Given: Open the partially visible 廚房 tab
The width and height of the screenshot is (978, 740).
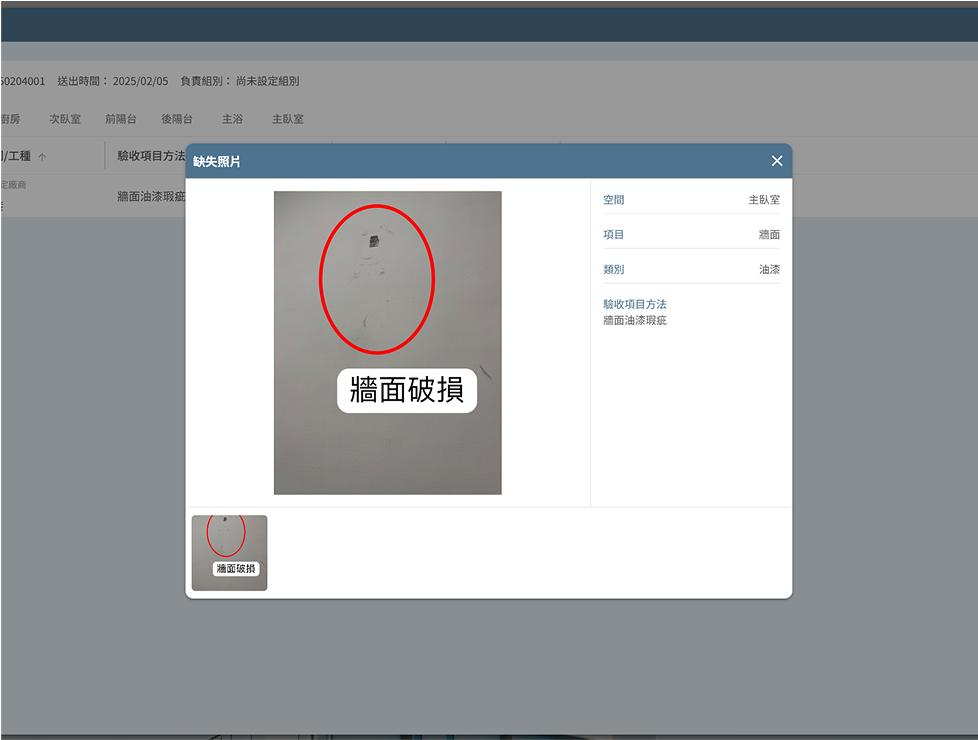Looking at the screenshot, I should pyautogui.click(x=10, y=119).
